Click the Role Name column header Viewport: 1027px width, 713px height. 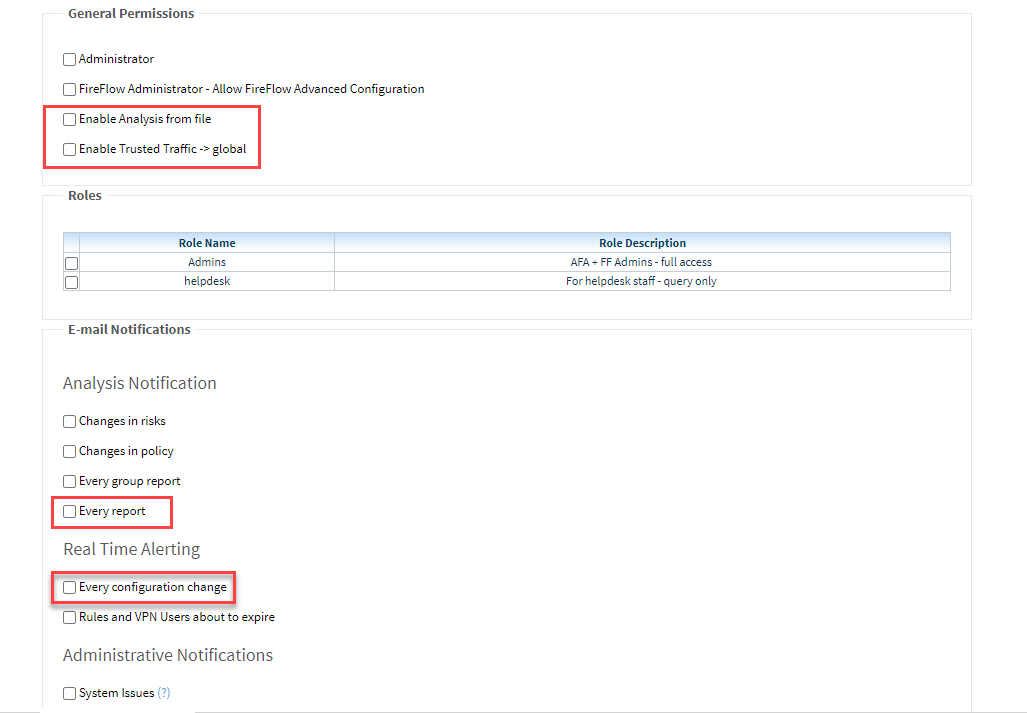[x=207, y=243]
